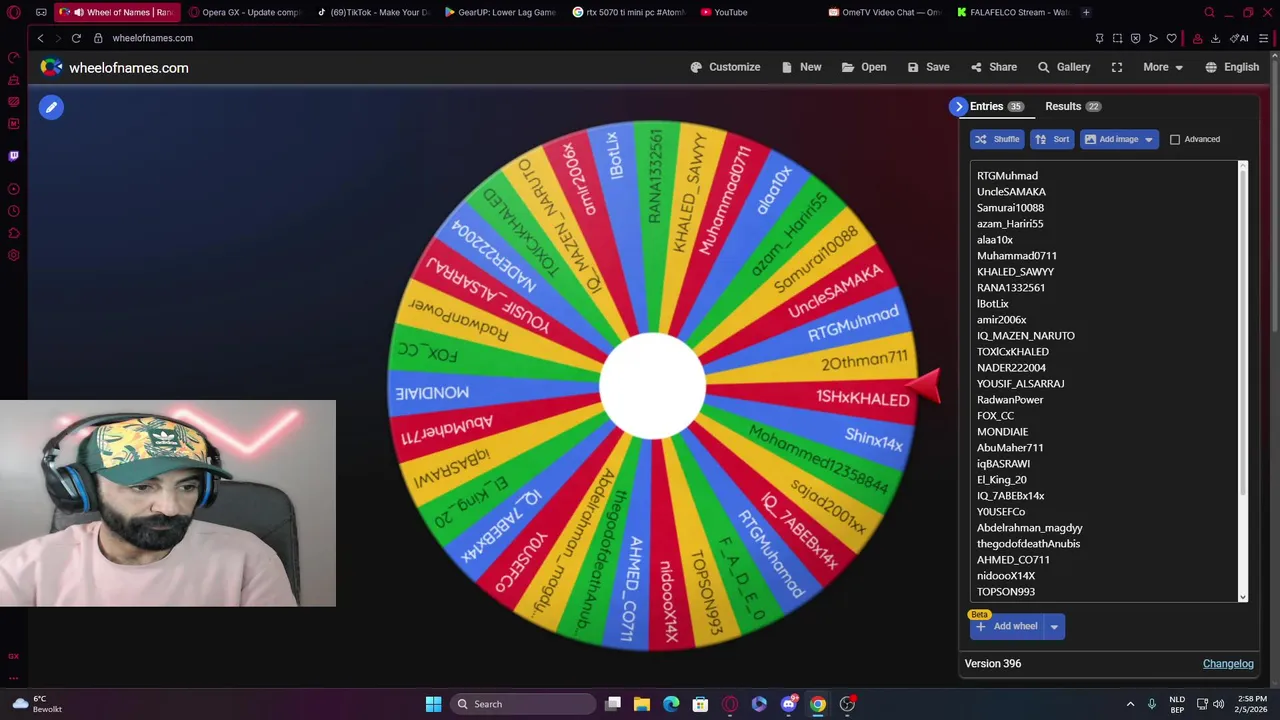Screen dimensions: 1280x720
Task: Share the wheel
Action: pyautogui.click(x=993, y=67)
